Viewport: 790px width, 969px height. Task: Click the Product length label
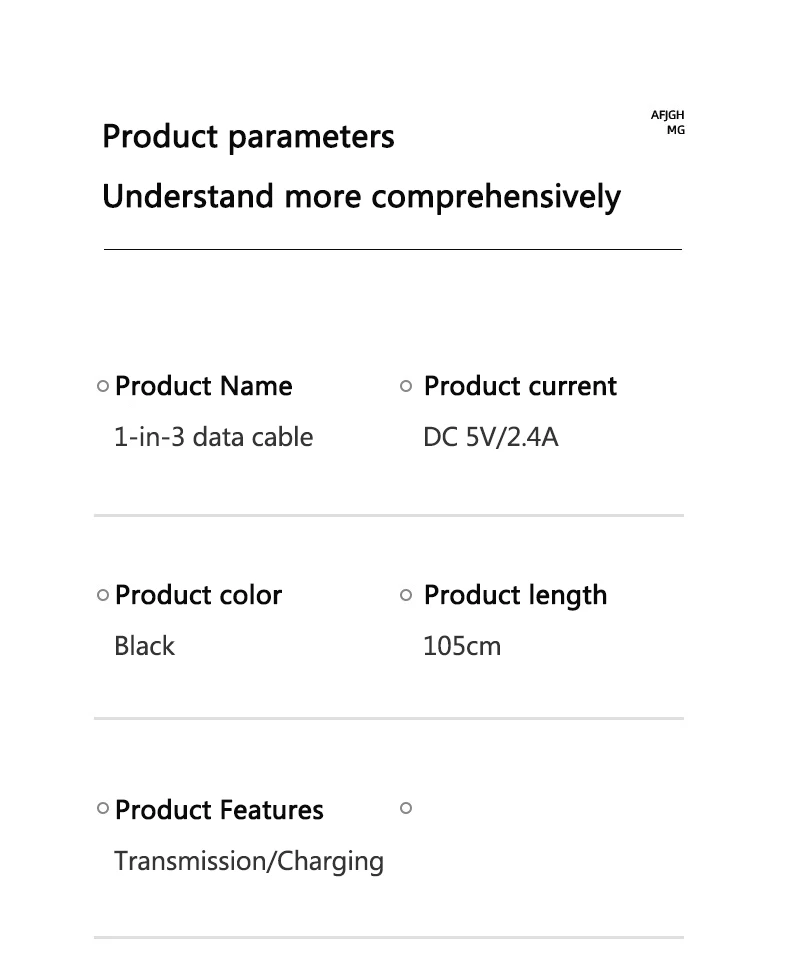[x=515, y=595]
